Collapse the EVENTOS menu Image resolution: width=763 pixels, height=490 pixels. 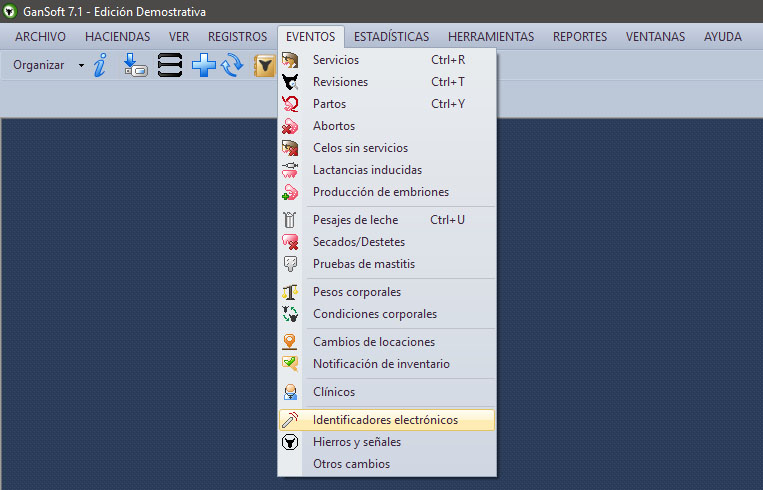coord(310,36)
